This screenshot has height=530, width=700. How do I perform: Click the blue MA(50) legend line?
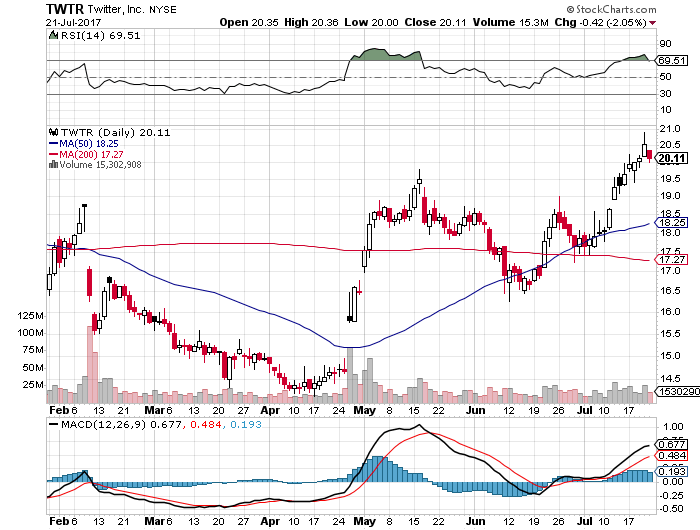point(53,144)
